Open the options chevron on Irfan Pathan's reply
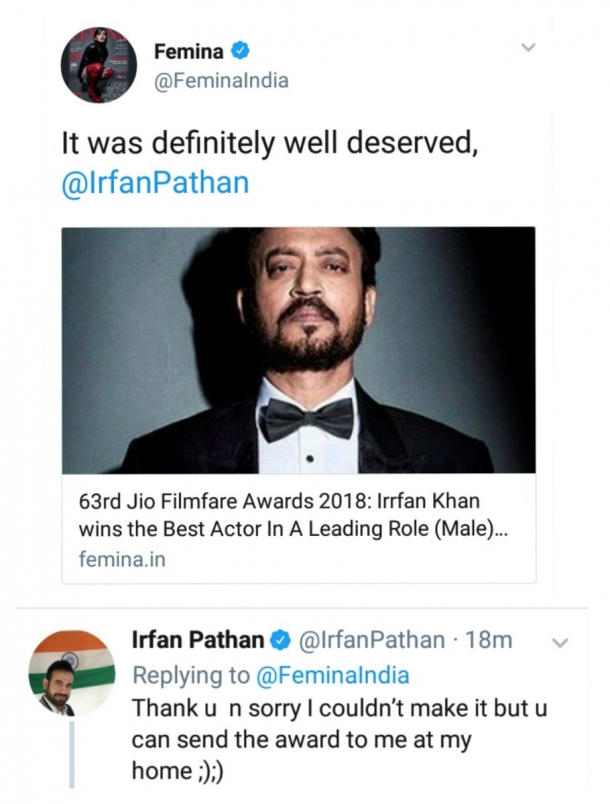The image size is (610, 804). coord(560,641)
